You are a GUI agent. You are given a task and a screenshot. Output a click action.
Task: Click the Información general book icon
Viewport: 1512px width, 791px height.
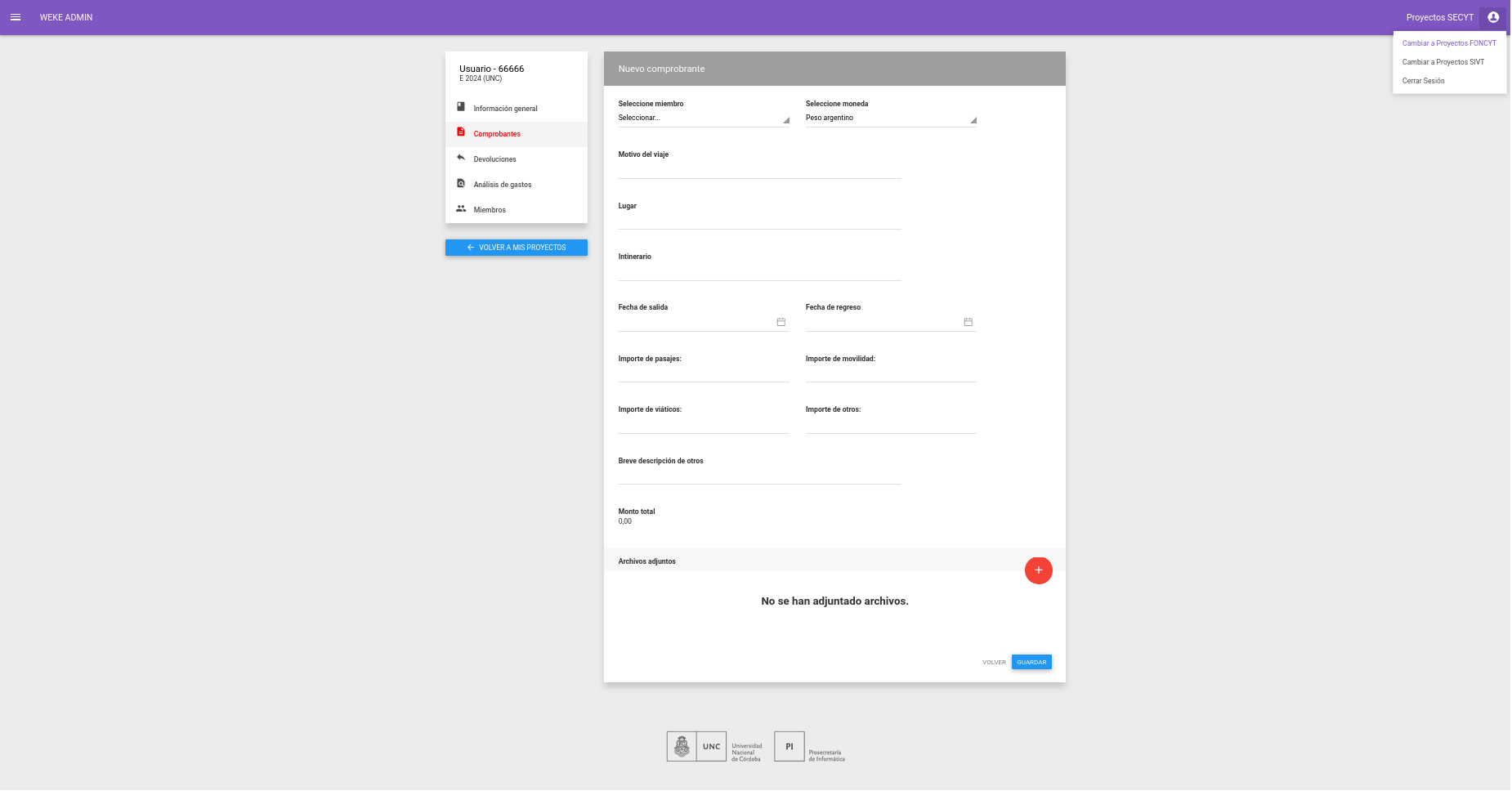click(461, 107)
